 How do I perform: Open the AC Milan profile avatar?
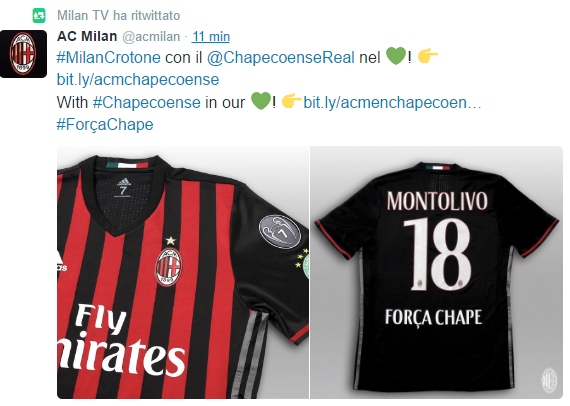[x=23, y=54]
